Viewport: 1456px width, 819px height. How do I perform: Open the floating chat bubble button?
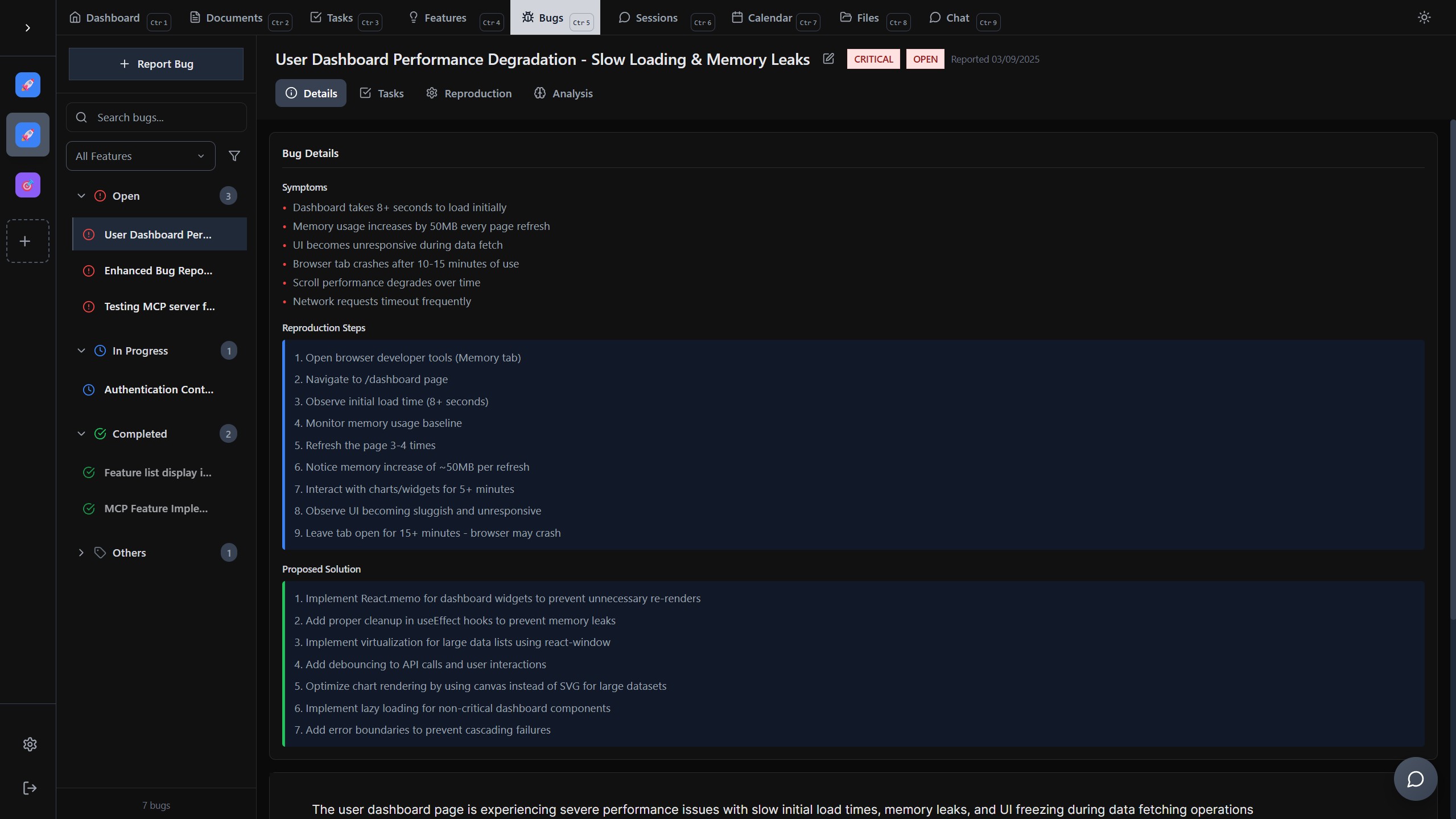click(1415, 779)
